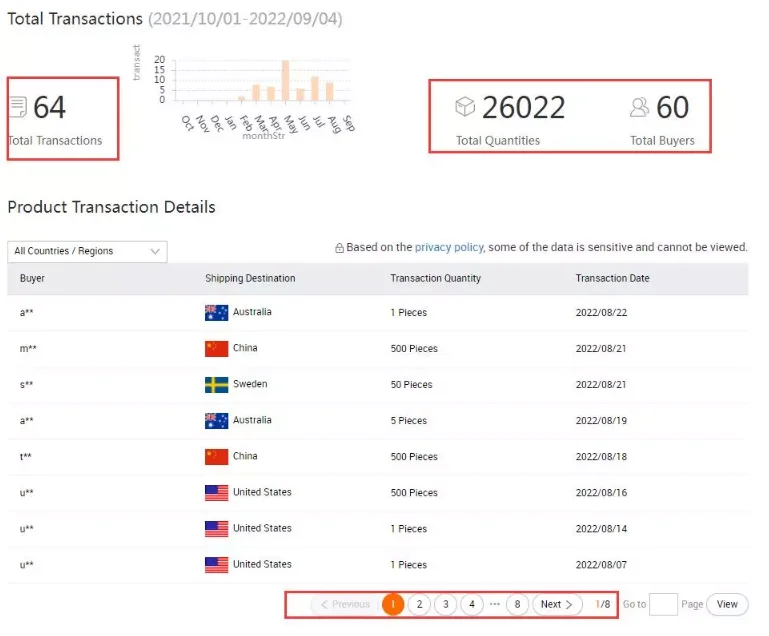
Task: Click the Next page button
Action: (x=557, y=604)
